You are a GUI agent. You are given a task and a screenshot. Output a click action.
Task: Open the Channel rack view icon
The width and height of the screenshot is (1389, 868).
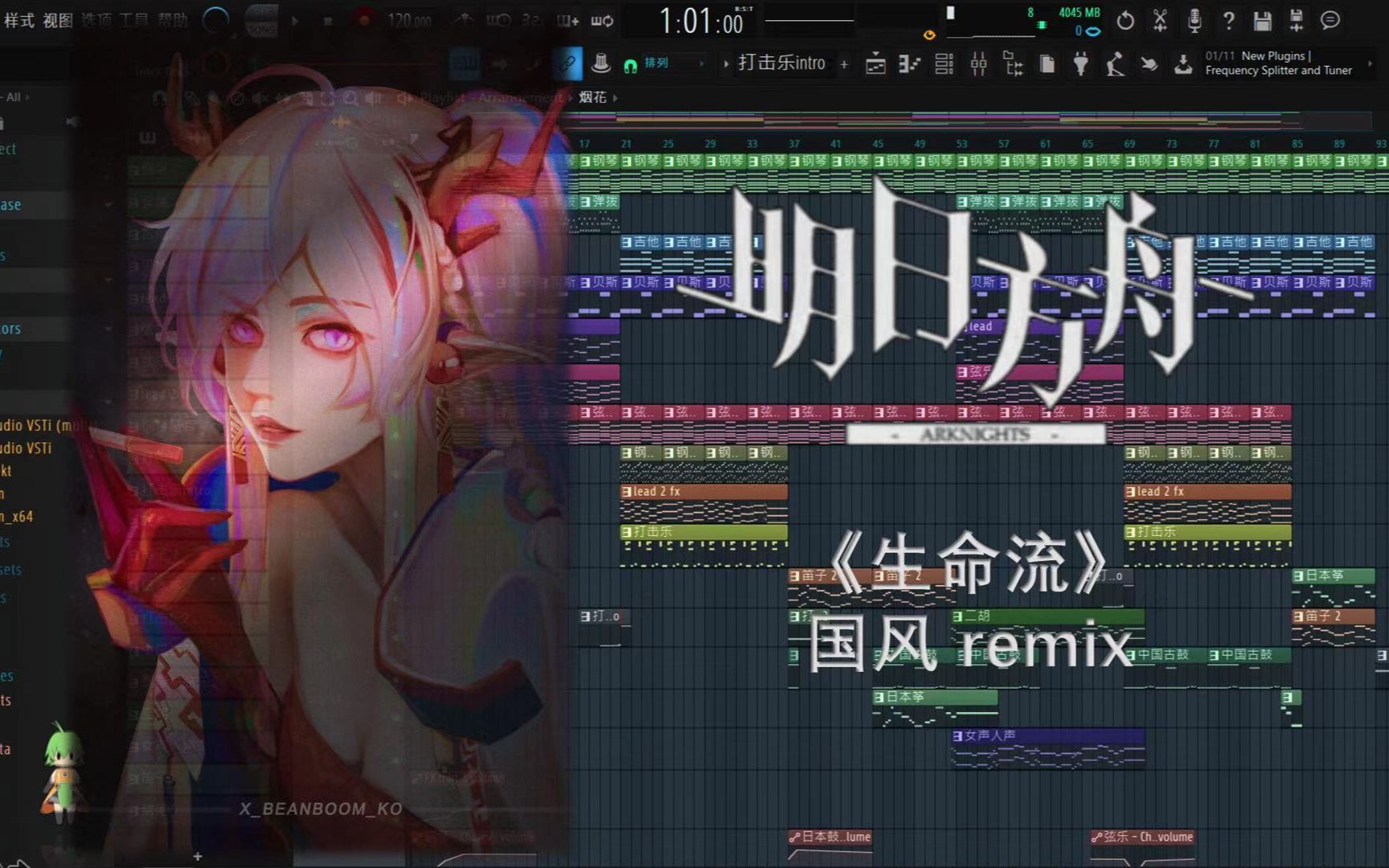pyautogui.click(x=944, y=64)
